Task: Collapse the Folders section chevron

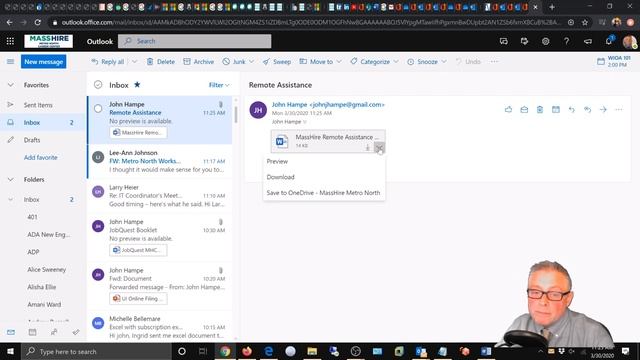Action: click(x=11, y=179)
